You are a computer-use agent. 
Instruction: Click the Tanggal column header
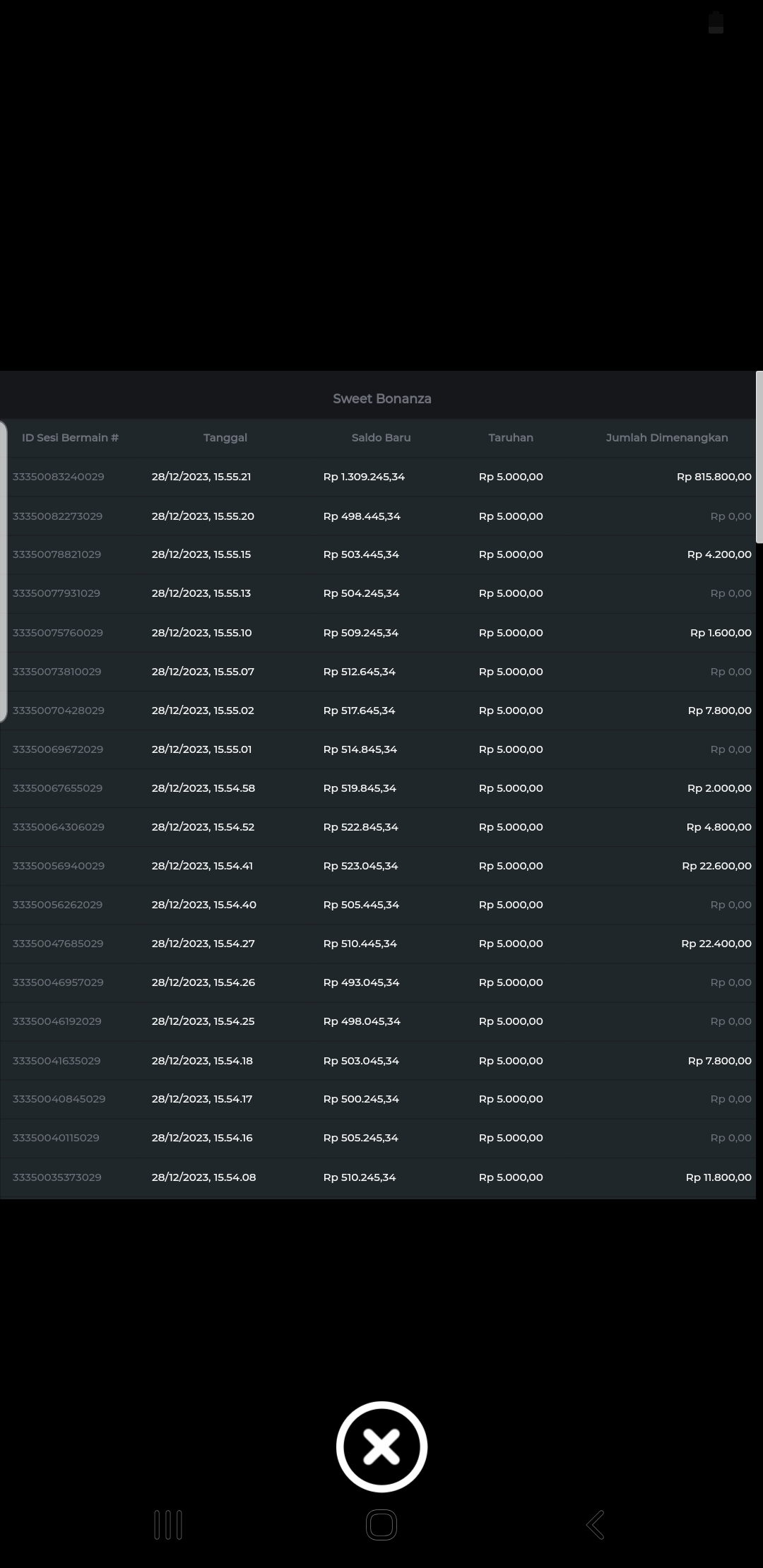225,438
